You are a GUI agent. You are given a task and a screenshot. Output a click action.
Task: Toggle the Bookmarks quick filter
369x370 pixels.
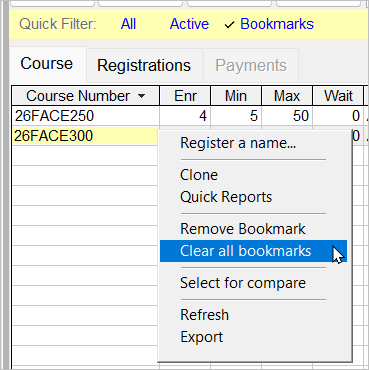[269, 24]
